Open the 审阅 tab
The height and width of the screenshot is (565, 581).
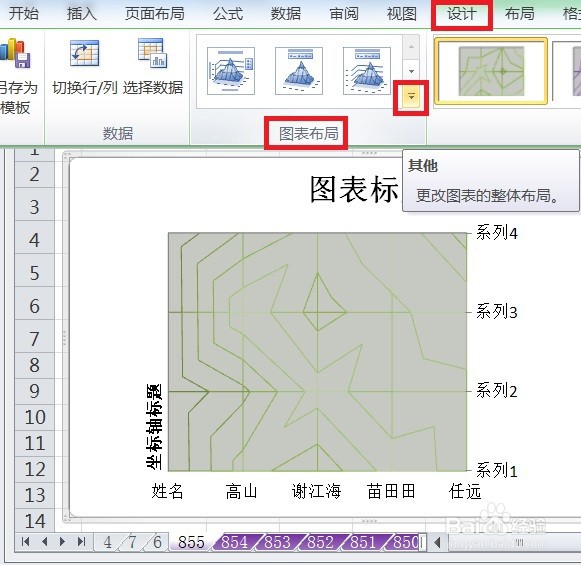click(344, 14)
